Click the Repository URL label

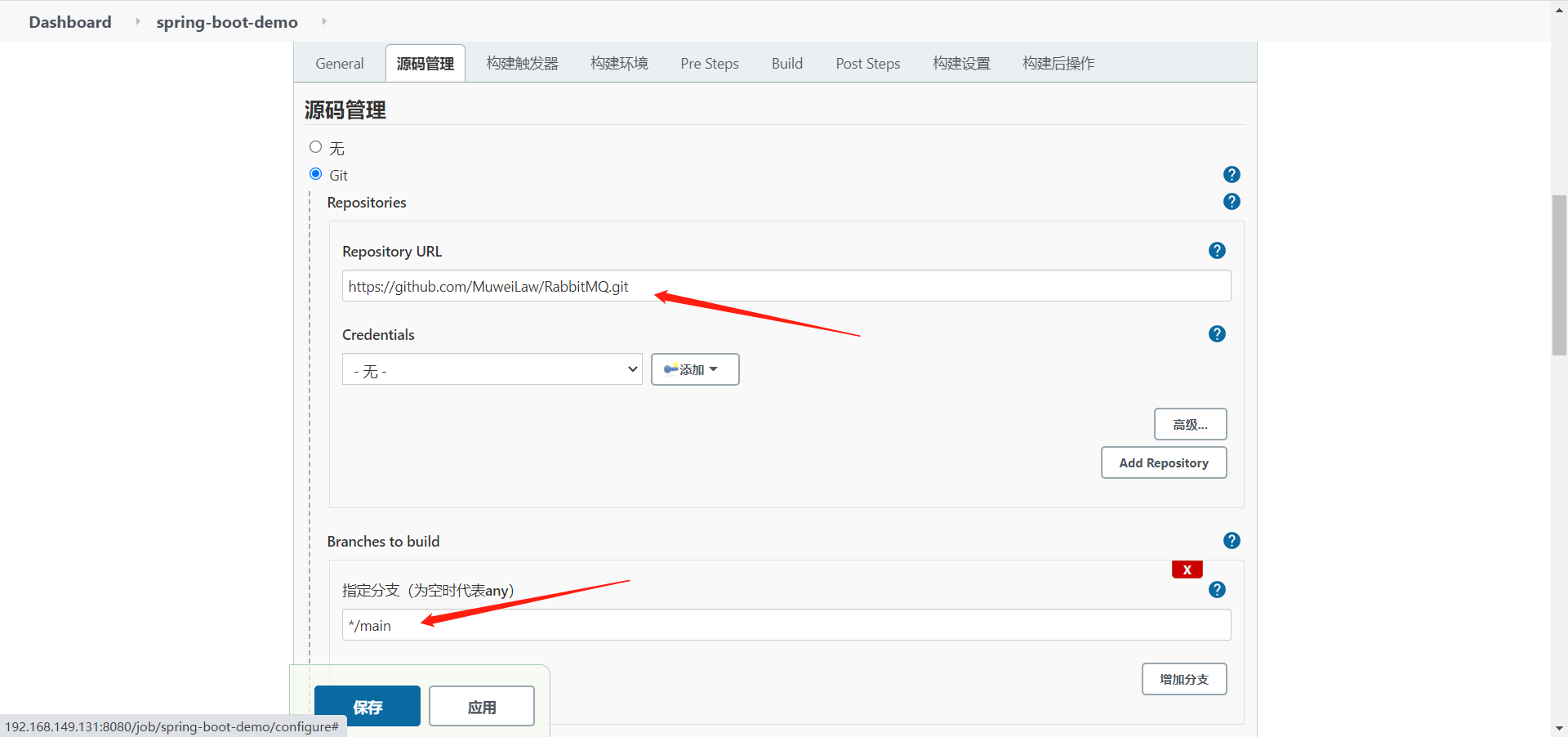click(x=392, y=251)
